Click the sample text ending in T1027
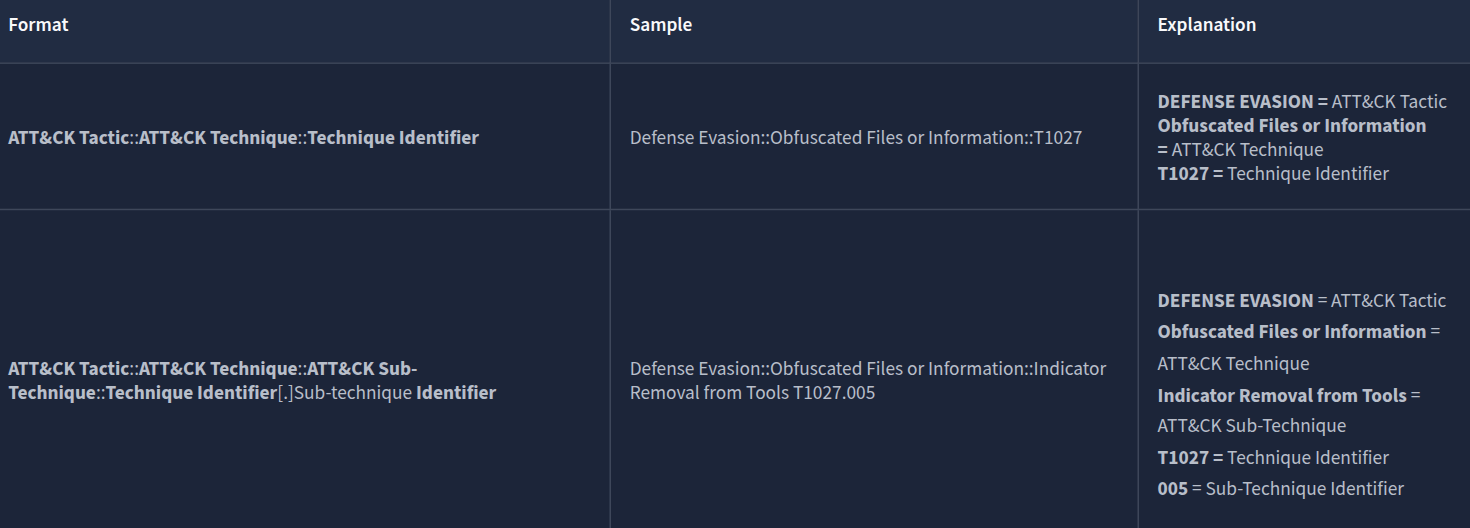The height and width of the screenshot is (528, 1470). [855, 138]
